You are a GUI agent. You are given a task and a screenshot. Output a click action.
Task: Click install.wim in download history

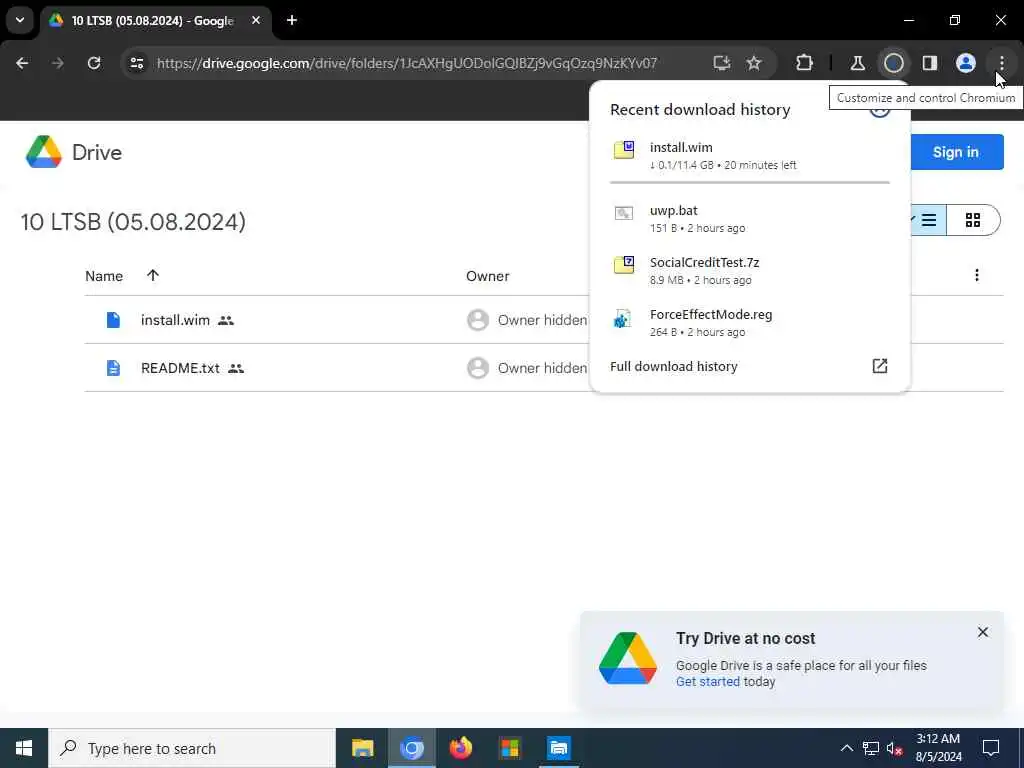pos(750,155)
